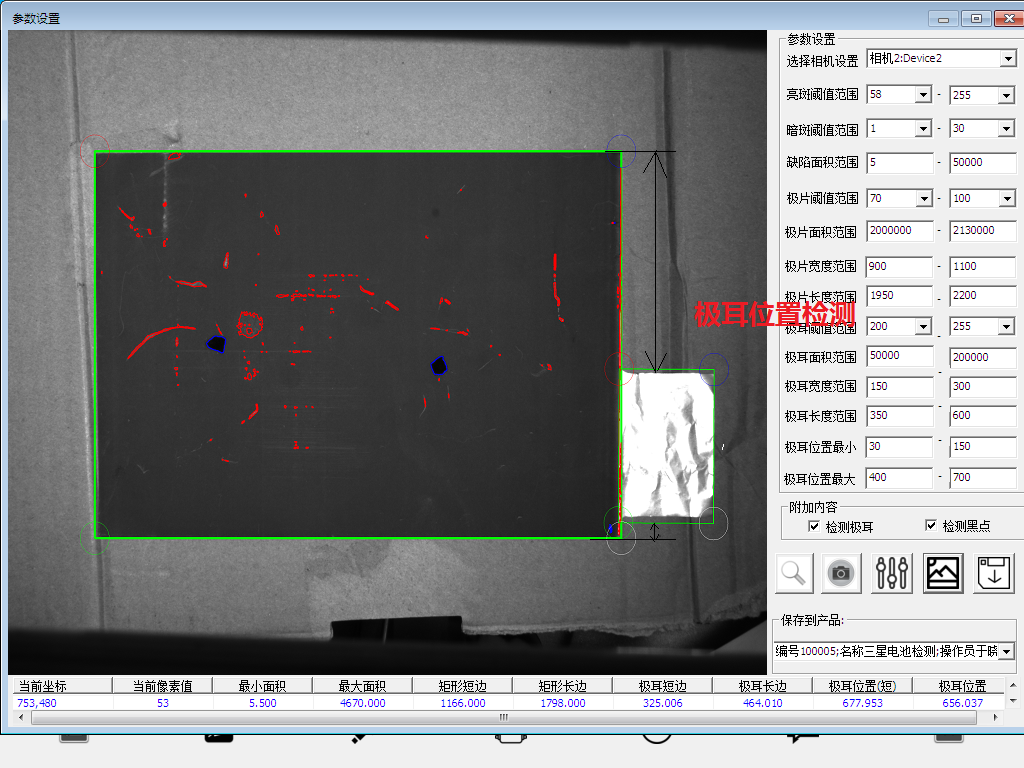Expand 极耳阈值 maximum dropdown showing 255 below 2200
Screen dimensions: 1024x768
click(1006, 327)
